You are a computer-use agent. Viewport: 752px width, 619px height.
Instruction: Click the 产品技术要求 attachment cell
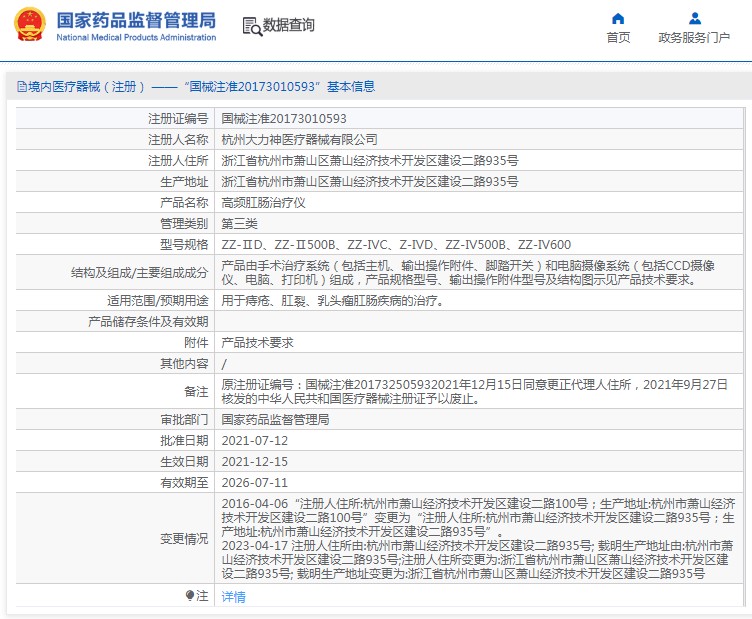coord(257,342)
